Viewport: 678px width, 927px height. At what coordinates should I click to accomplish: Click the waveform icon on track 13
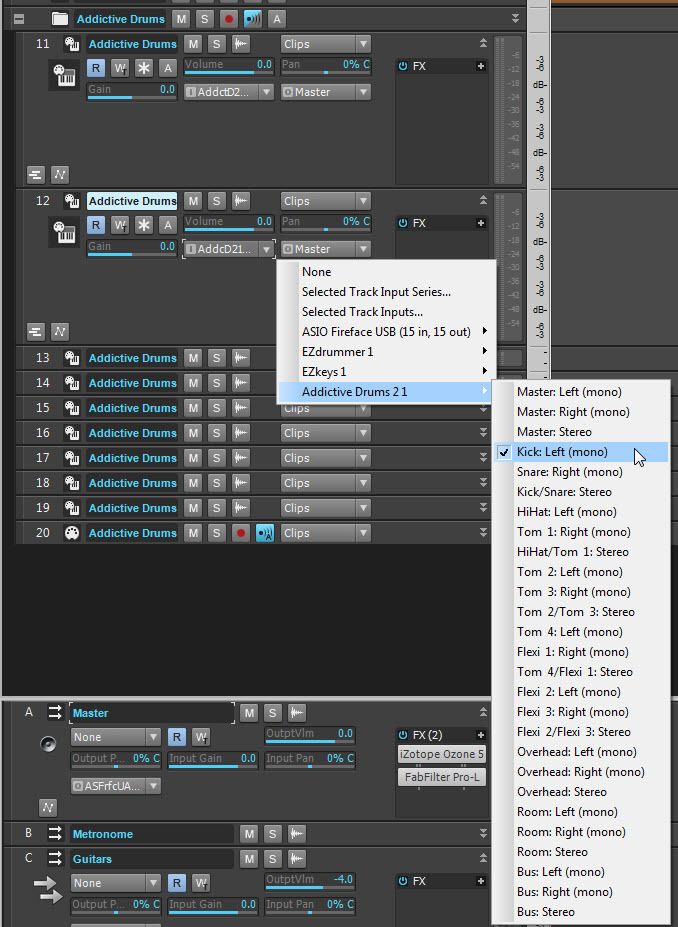pos(240,358)
